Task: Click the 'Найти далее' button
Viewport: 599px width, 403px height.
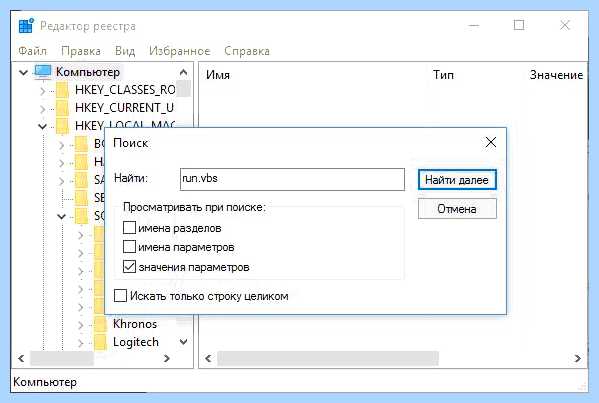Action: coord(457,180)
